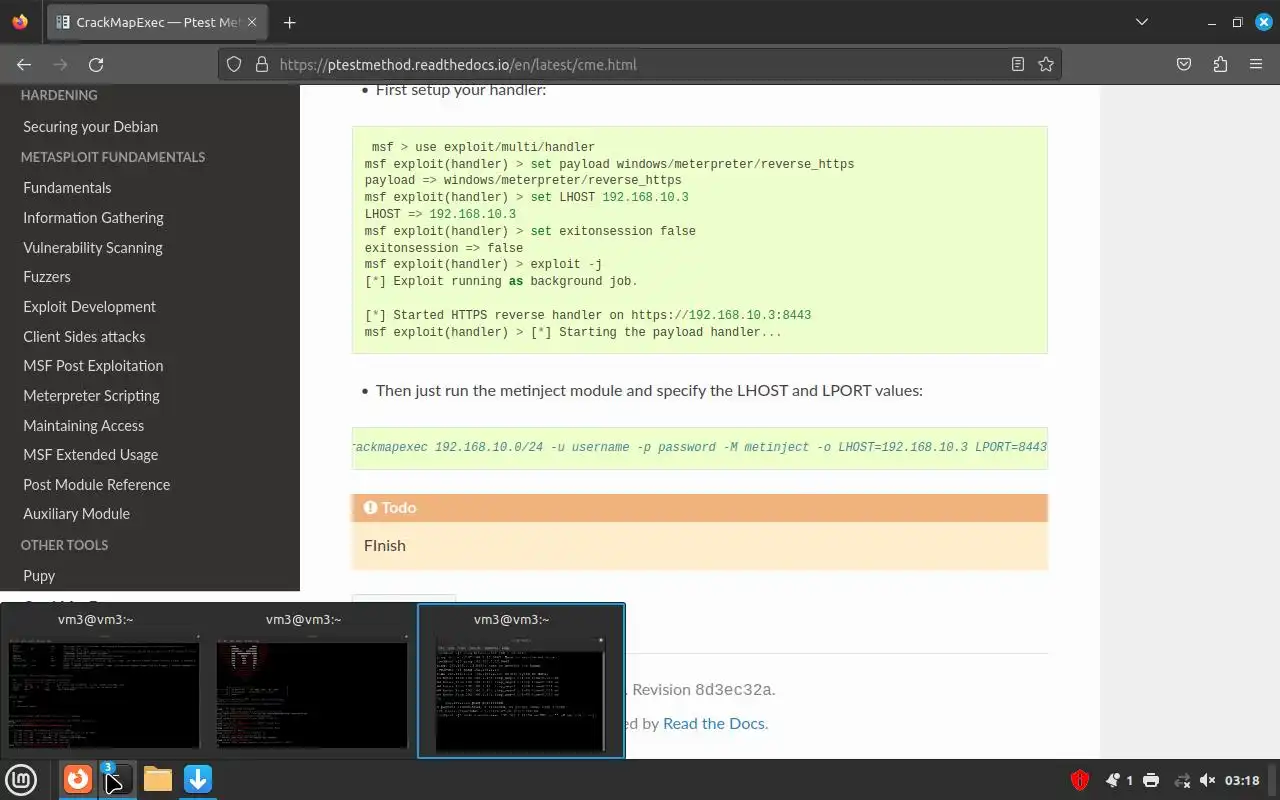Reload the current page
Image resolution: width=1280 pixels, height=800 pixels.
[x=96, y=64]
